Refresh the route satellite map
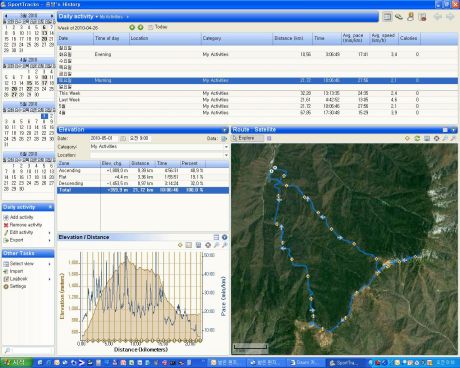The image size is (460, 368). (417, 138)
